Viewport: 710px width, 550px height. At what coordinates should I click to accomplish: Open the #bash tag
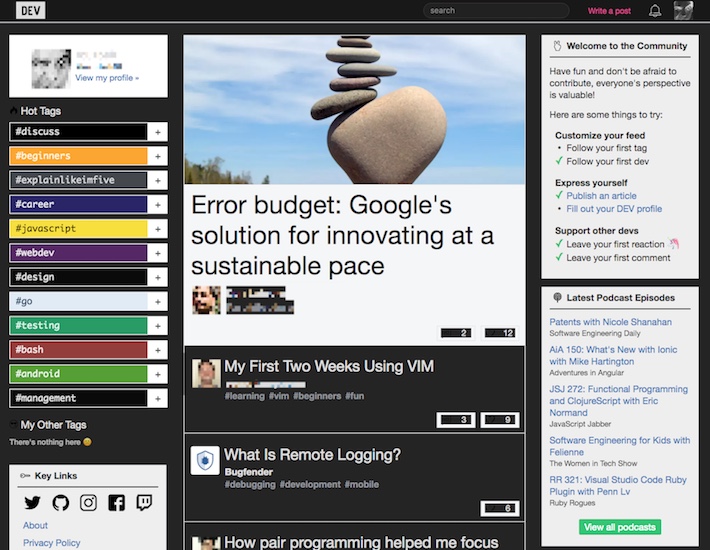(x=78, y=350)
